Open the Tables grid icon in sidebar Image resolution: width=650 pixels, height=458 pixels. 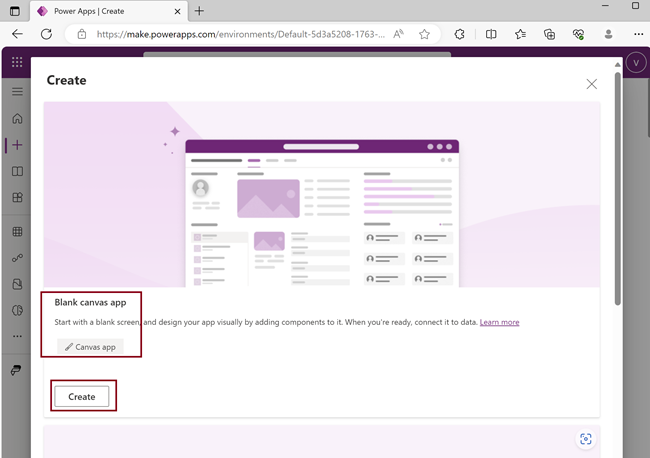pos(17,232)
